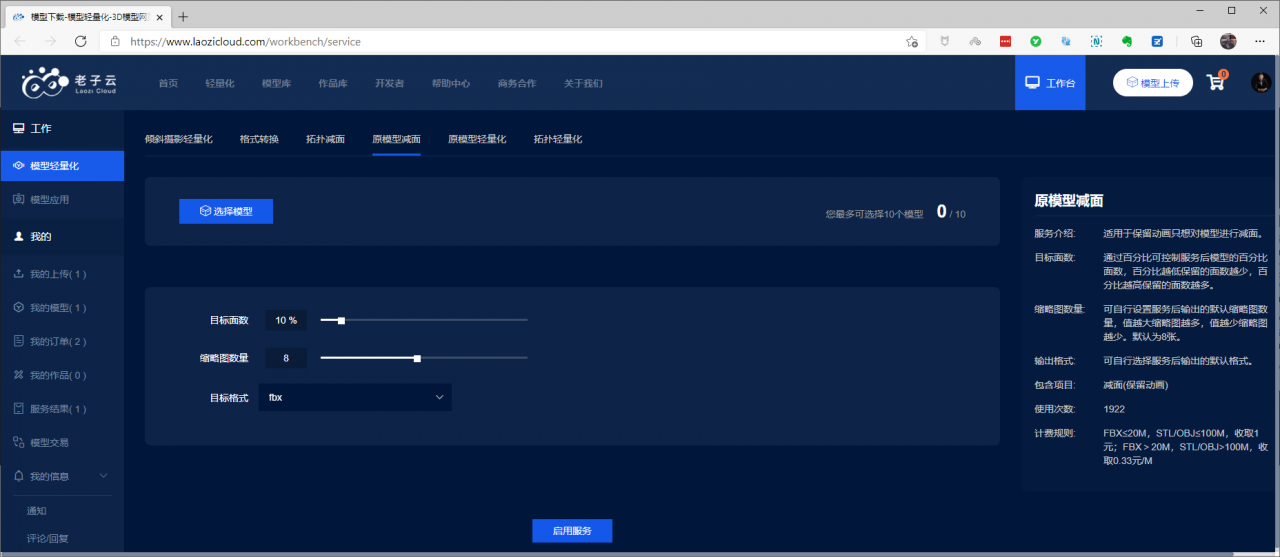Click the 缩略图数量 slider handle
The image size is (1280, 557).
417,358
